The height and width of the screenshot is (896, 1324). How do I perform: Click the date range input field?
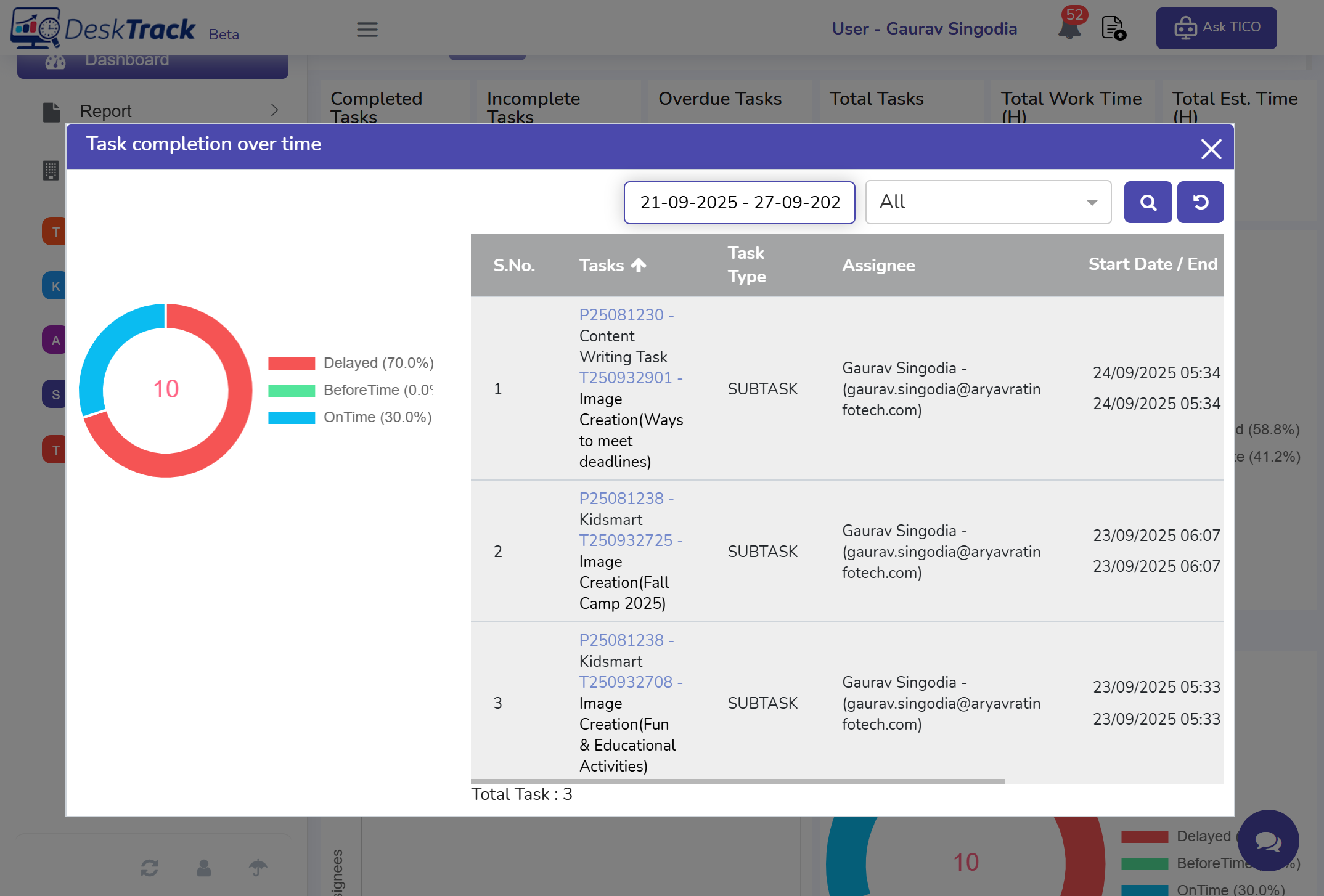[x=739, y=202]
